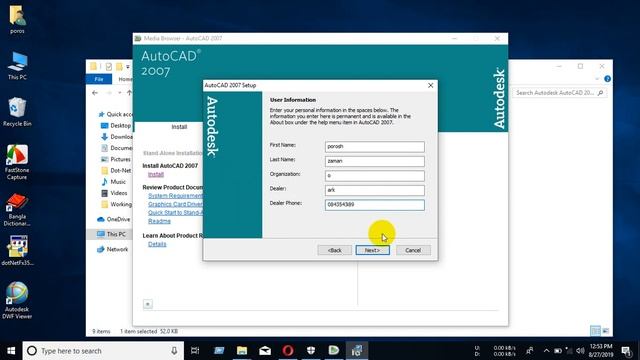Image resolution: width=640 pixels, height=360 pixels.
Task: Select Music in Explorer sidebar
Action: [x=114, y=182]
